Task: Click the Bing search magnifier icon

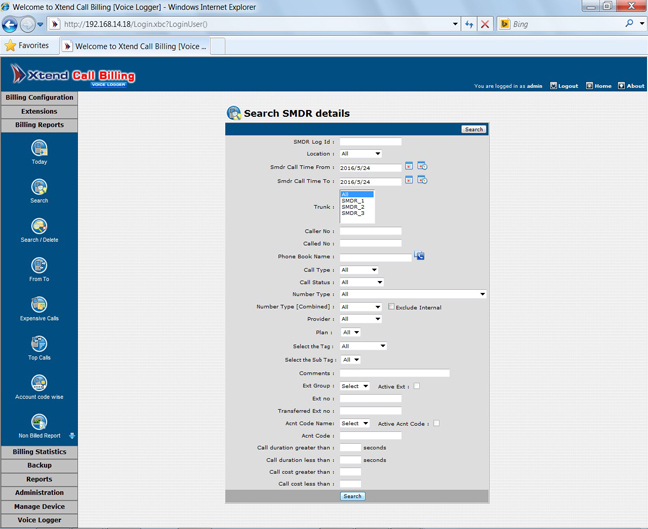Action: [629, 24]
